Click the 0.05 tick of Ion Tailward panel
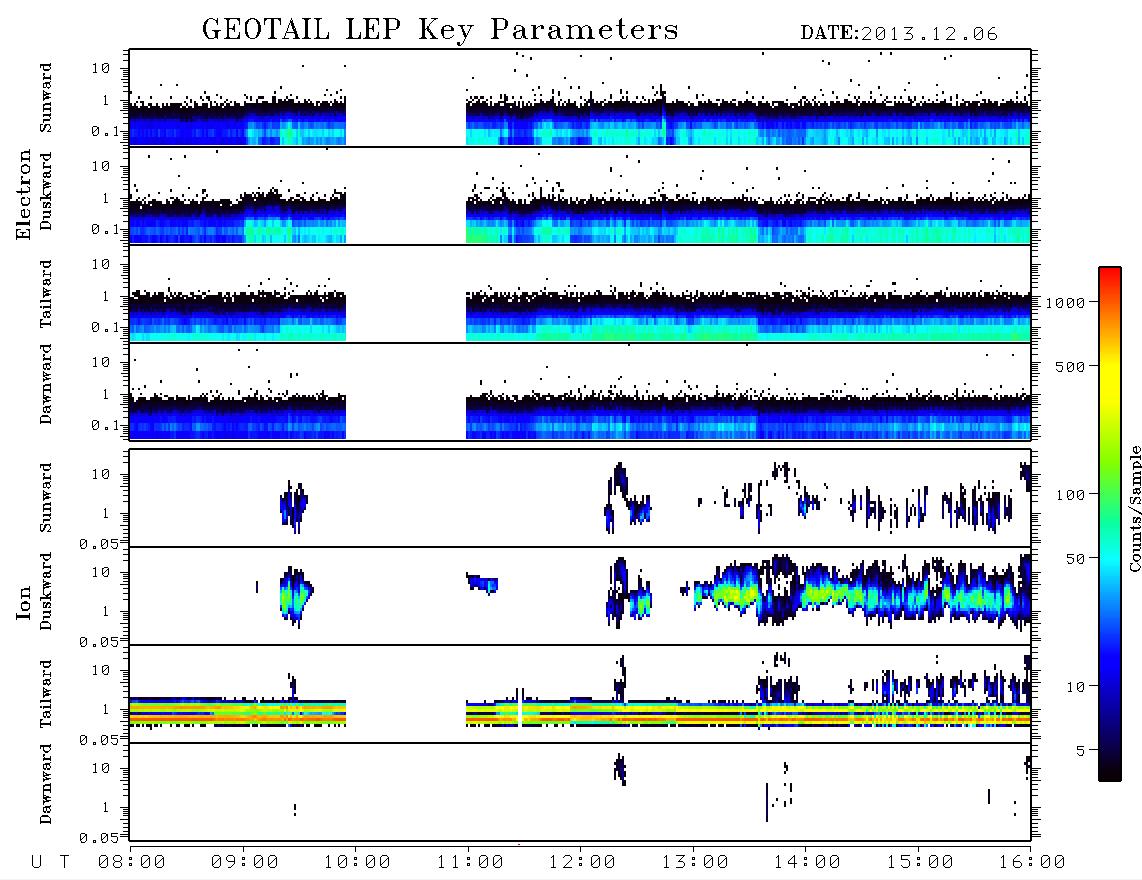This screenshot has width=1142, height=880. click(x=98, y=739)
